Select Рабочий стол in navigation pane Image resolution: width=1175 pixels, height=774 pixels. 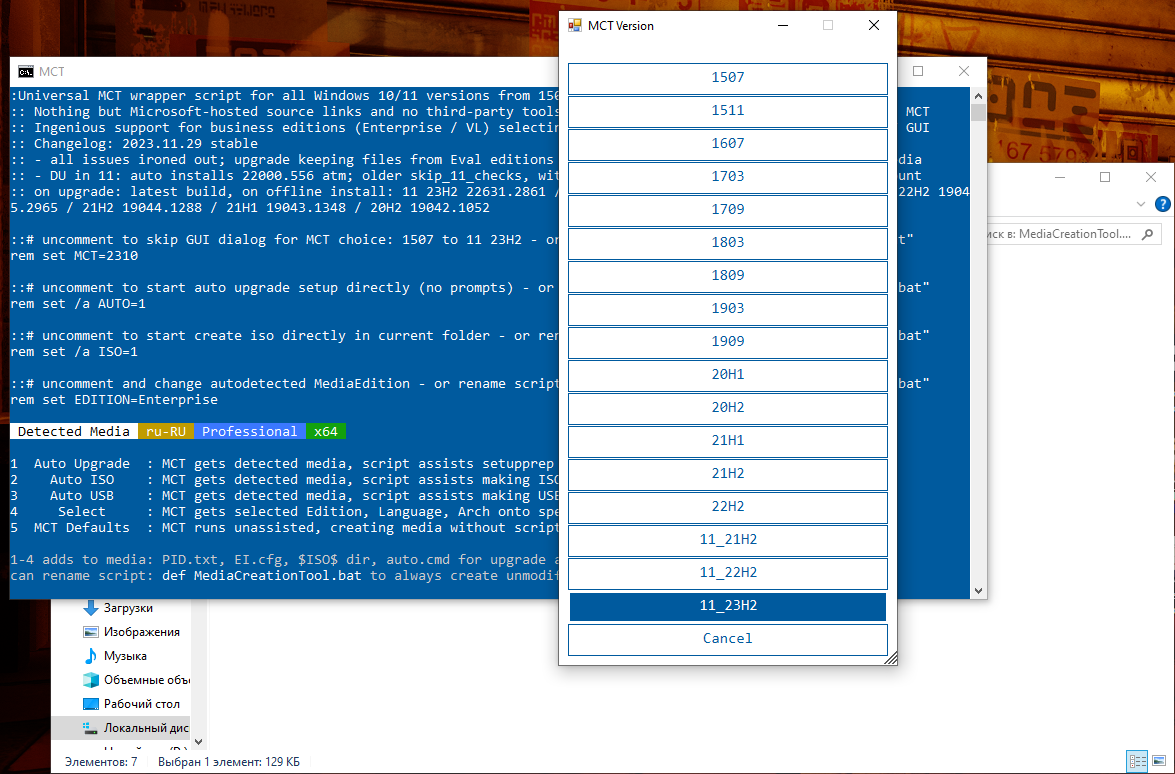coord(139,704)
